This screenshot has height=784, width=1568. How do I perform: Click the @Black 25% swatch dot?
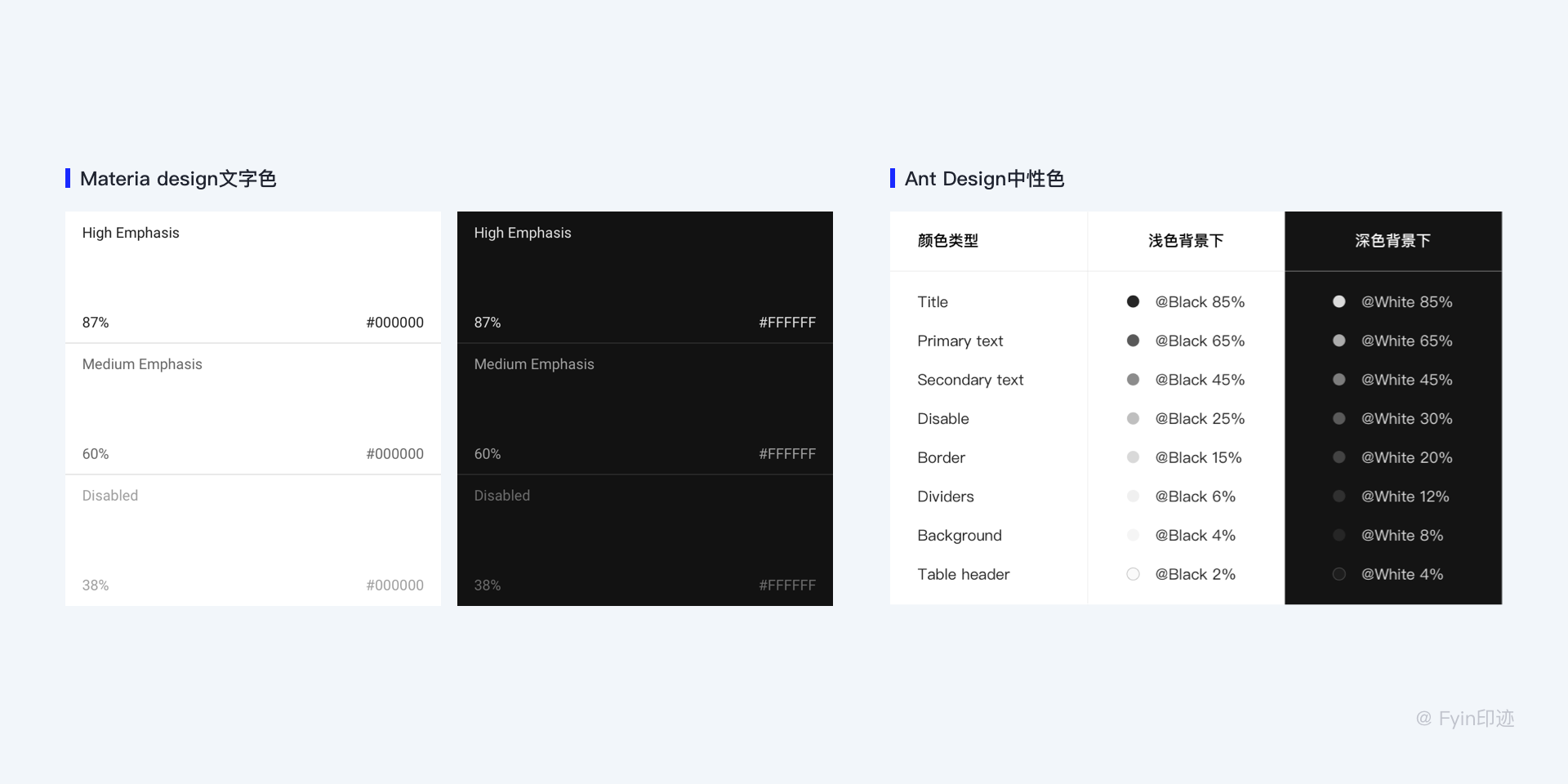click(x=1133, y=419)
